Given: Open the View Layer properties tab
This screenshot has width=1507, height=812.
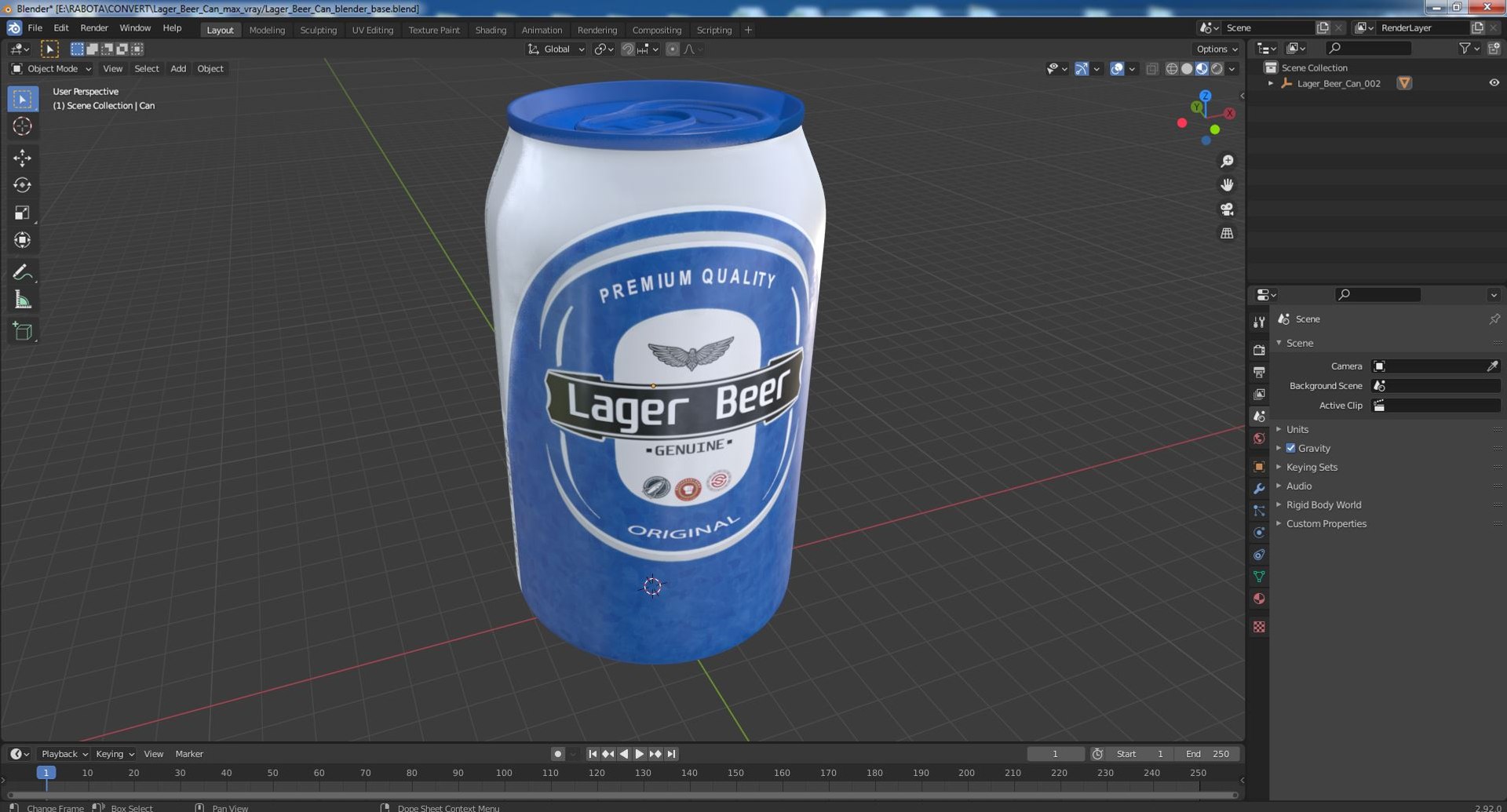Looking at the screenshot, I should [1259, 394].
